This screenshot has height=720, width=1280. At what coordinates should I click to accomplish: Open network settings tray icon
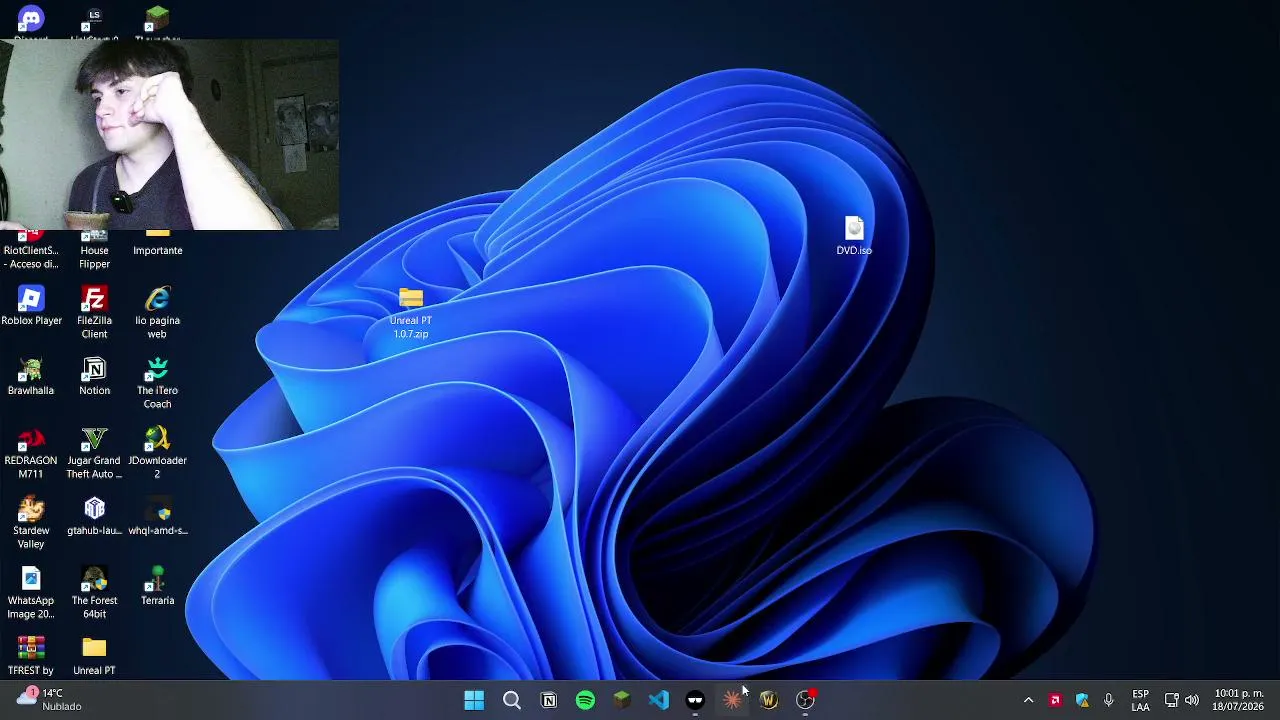(x=1171, y=700)
